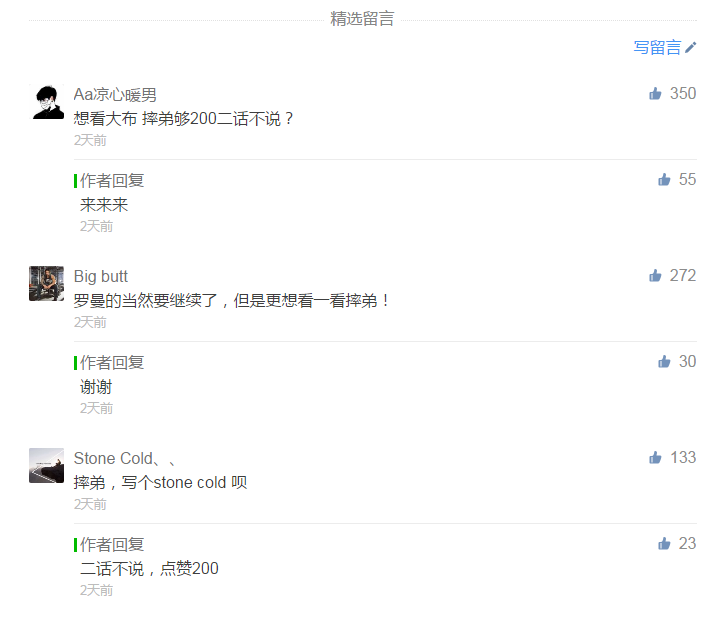Select the username Big butt
The width and height of the screenshot is (722, 630).
tap(101, 276)
